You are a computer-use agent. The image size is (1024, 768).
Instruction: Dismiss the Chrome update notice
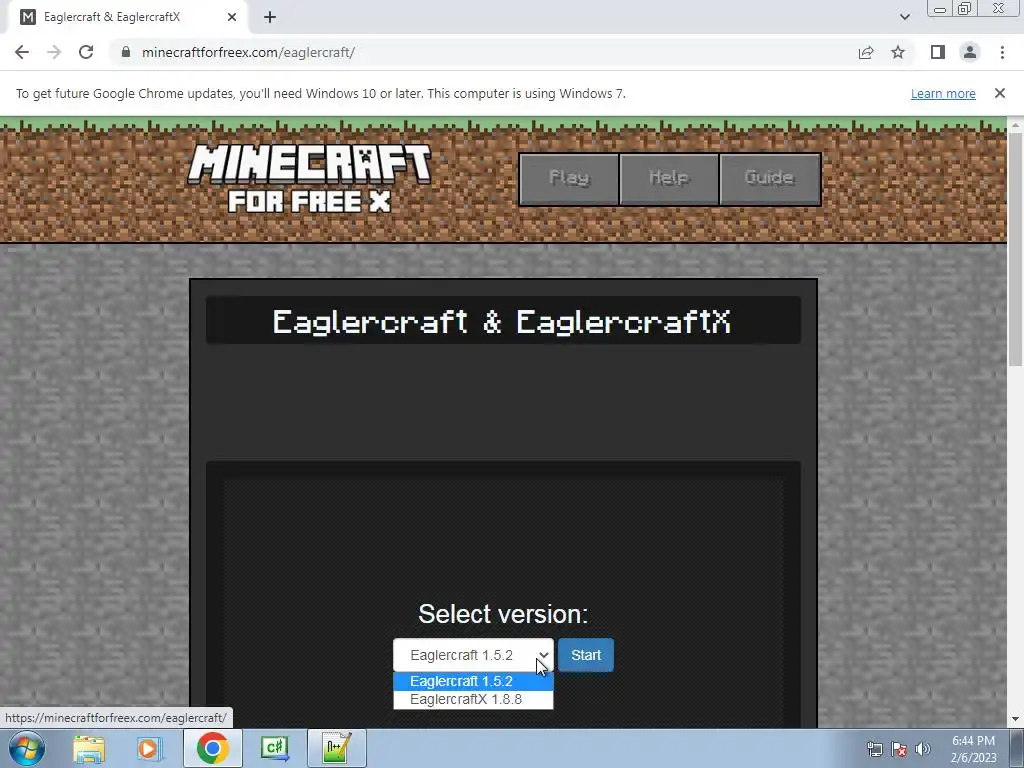coord(999,93)
